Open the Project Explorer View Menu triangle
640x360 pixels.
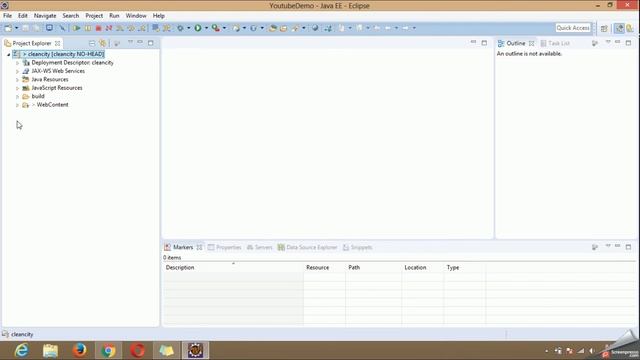click(x=130, y=42)
